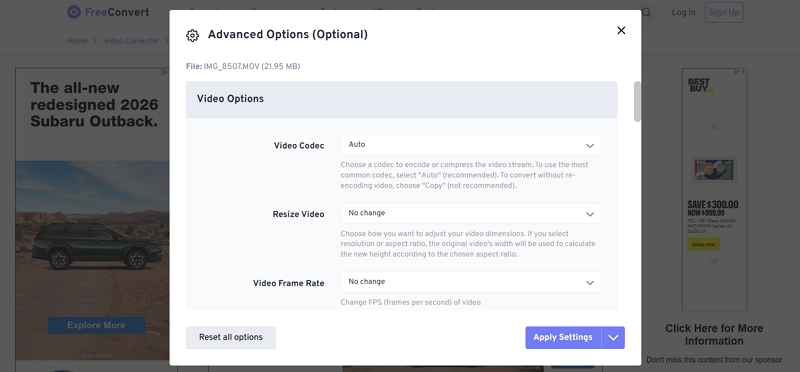
Task: Click the search magnifier icon in header
Action: coord(646,12)
